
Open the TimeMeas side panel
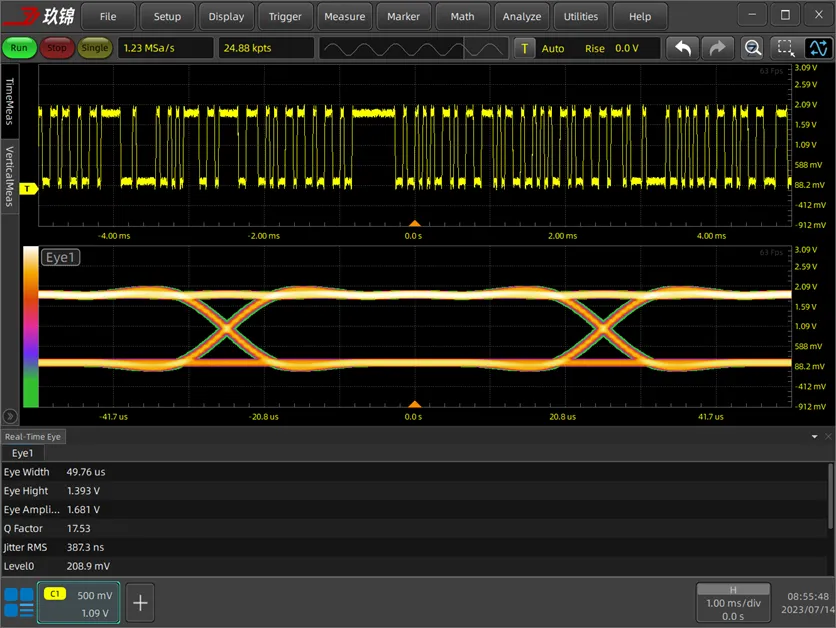10,102
